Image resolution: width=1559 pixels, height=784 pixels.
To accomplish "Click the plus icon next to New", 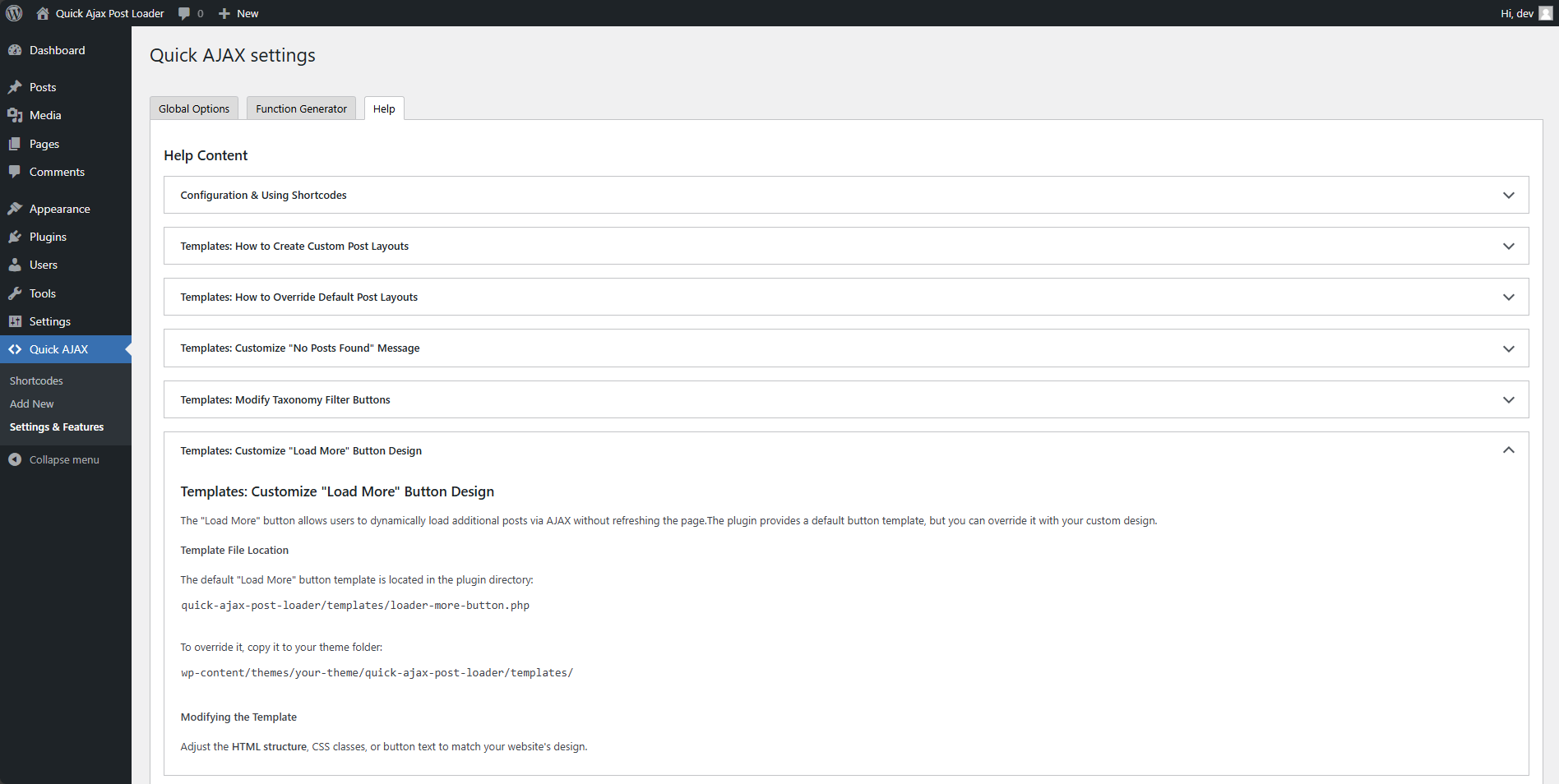I will pyautogui.click(x=224, y=13).
